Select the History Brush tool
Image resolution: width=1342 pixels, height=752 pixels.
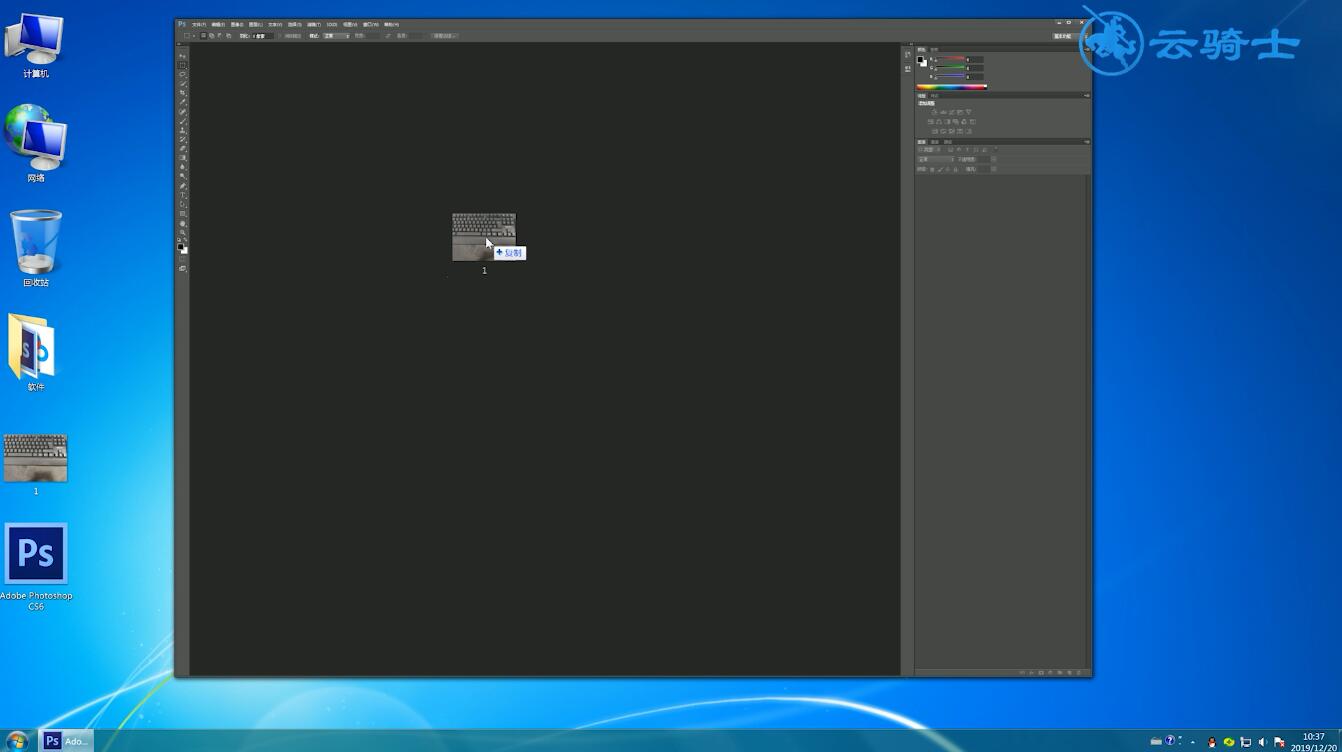183,139
